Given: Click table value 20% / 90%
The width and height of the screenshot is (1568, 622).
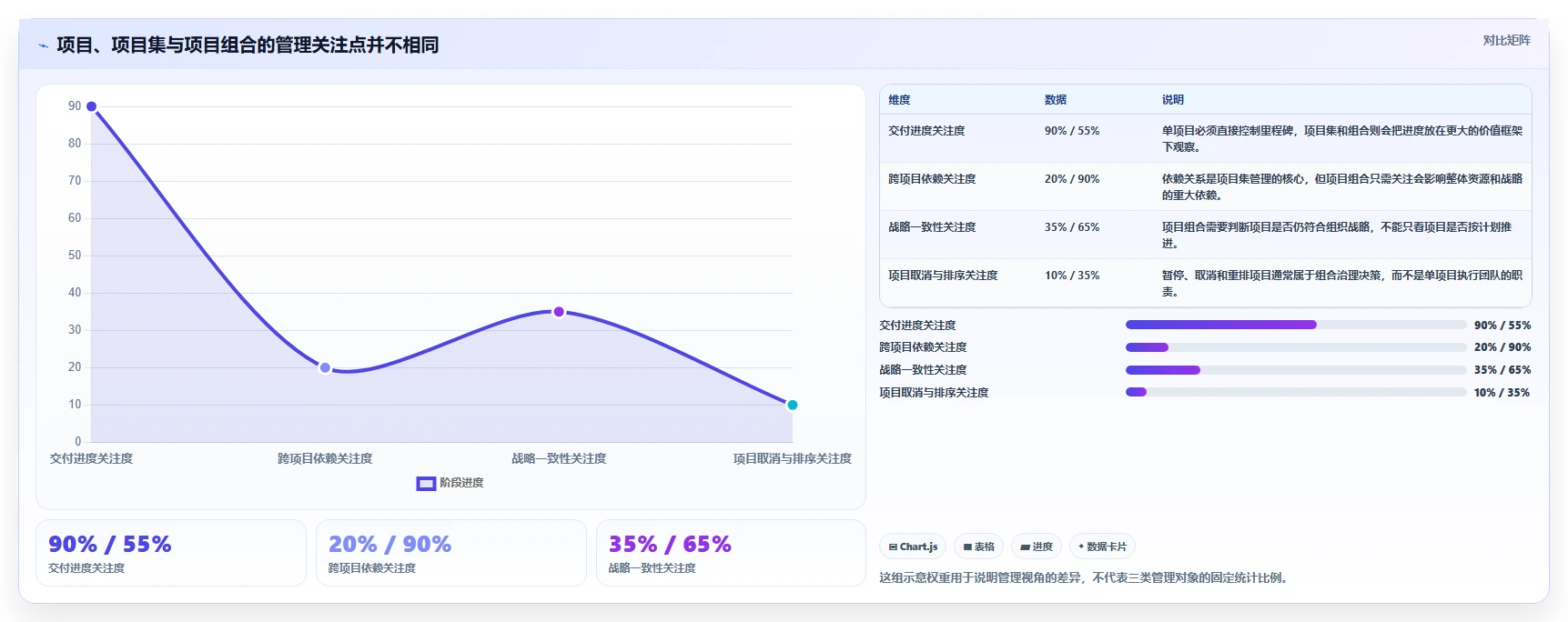Looking at the screenshot, I should click(x=1072, y=179).
